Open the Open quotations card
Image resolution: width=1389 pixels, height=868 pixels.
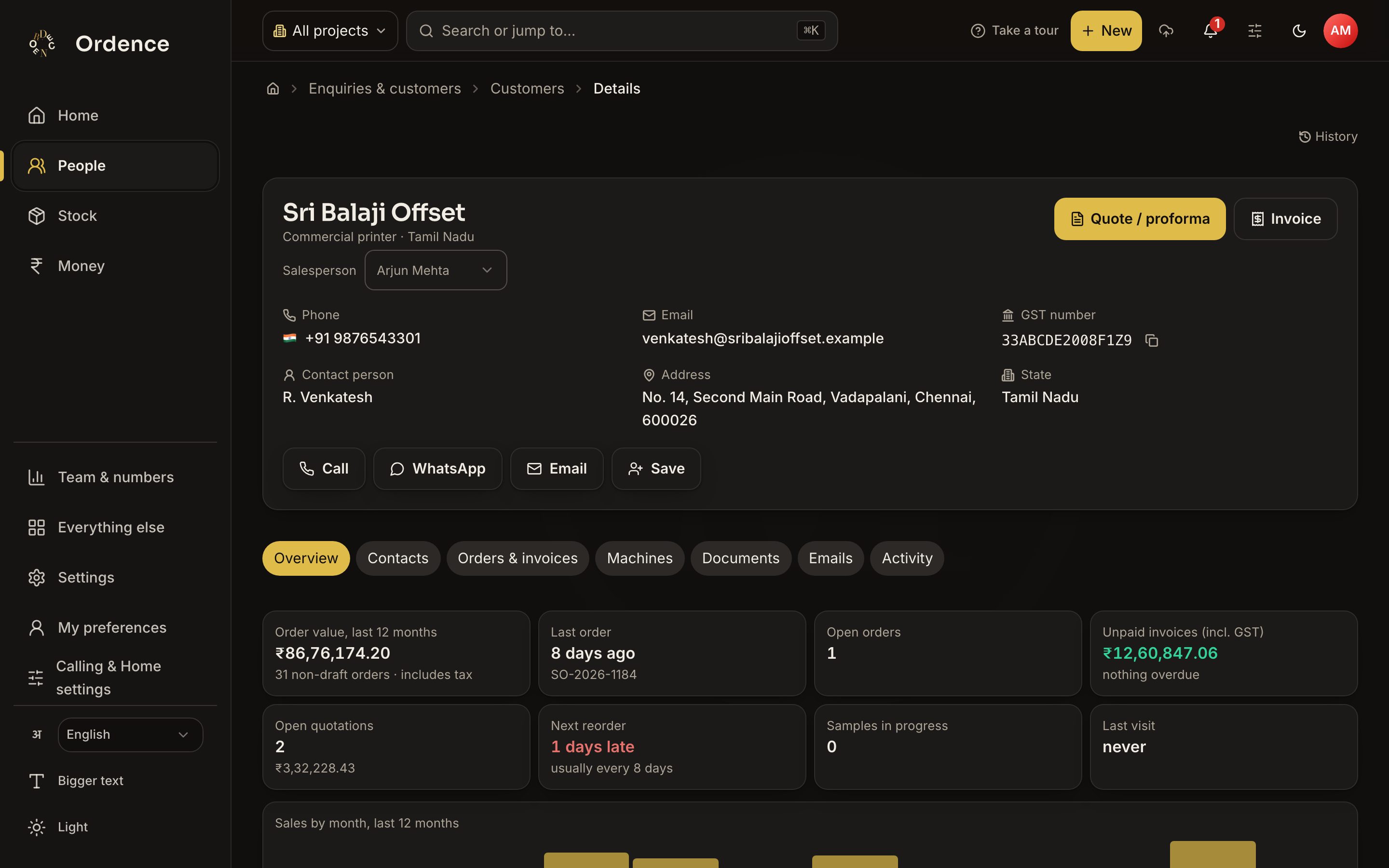click(x=396, y=747)
